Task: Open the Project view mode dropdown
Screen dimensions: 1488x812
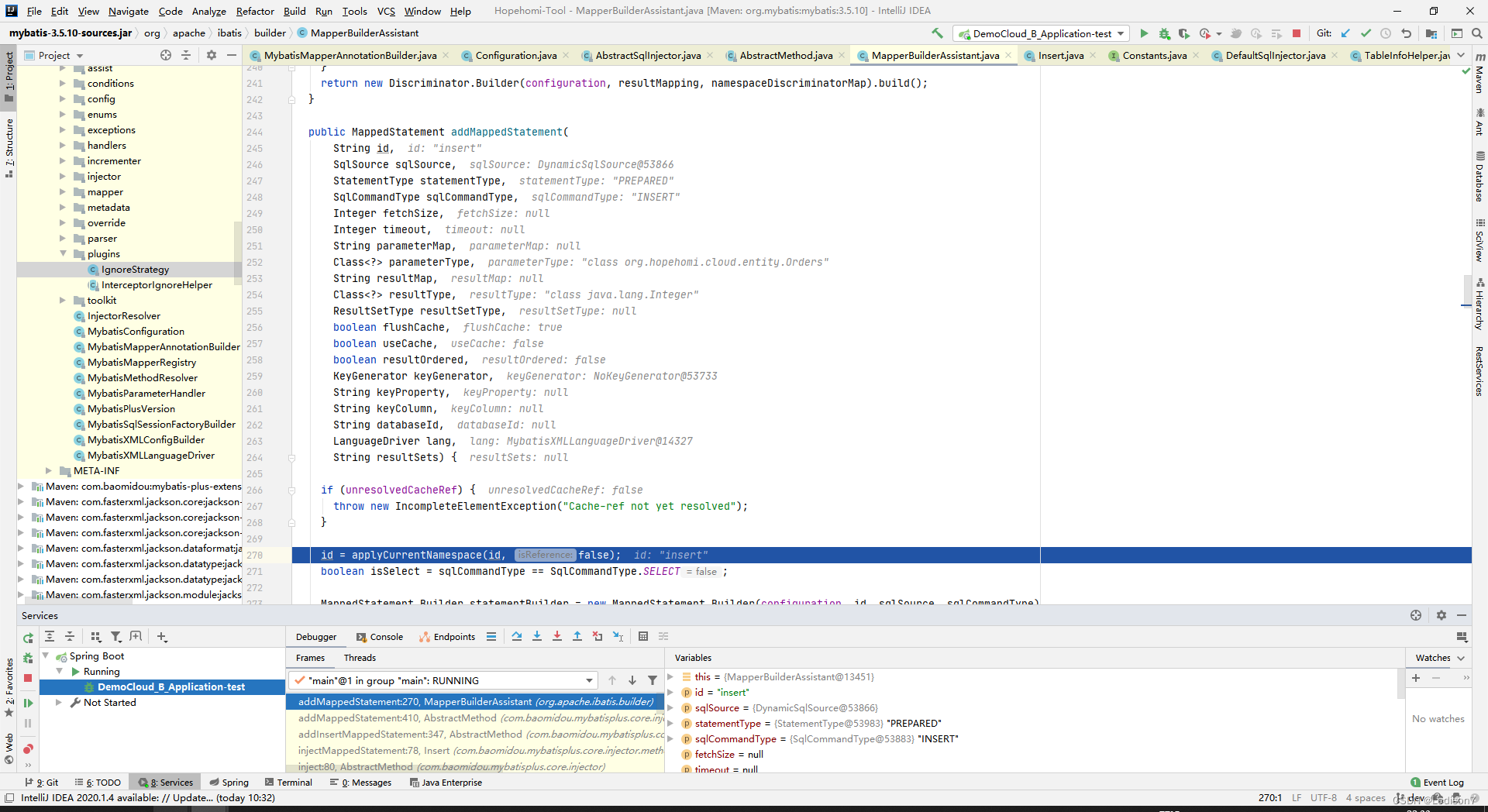Action: pos(54,55)
